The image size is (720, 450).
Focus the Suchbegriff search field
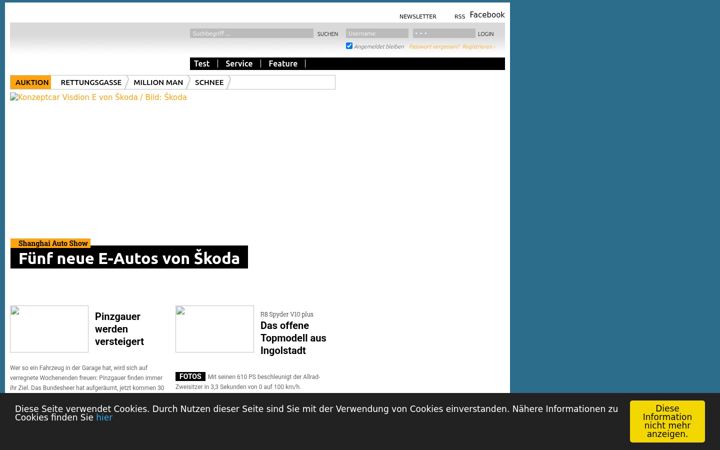(252, 34)
